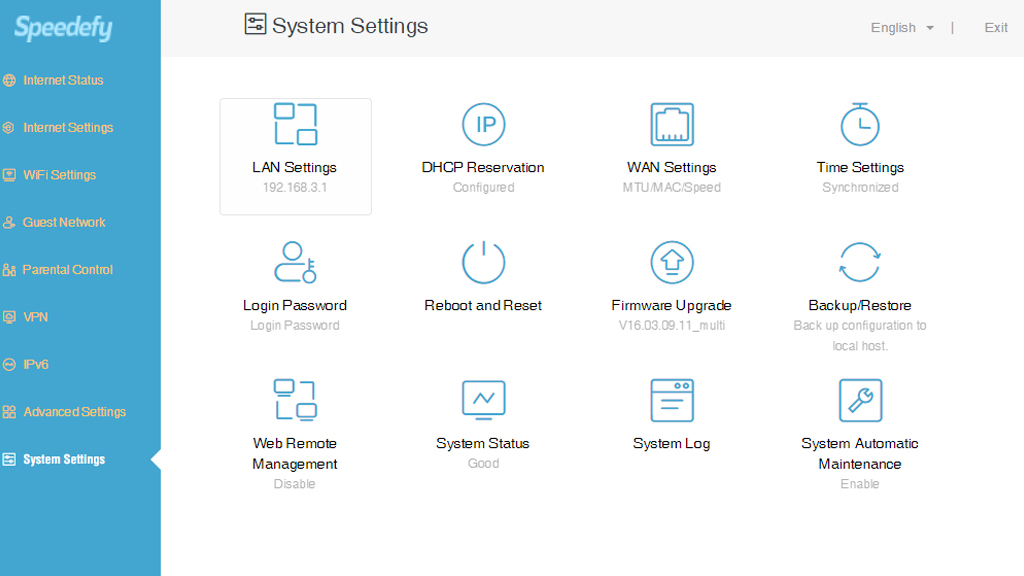Open Web Remote Management icon

[295, 400]
